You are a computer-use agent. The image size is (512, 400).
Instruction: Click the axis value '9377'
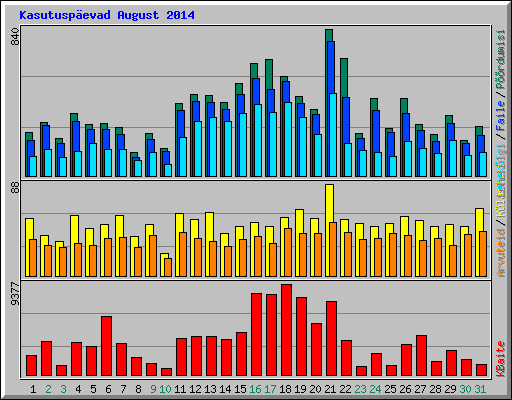(x=15, y=294)
